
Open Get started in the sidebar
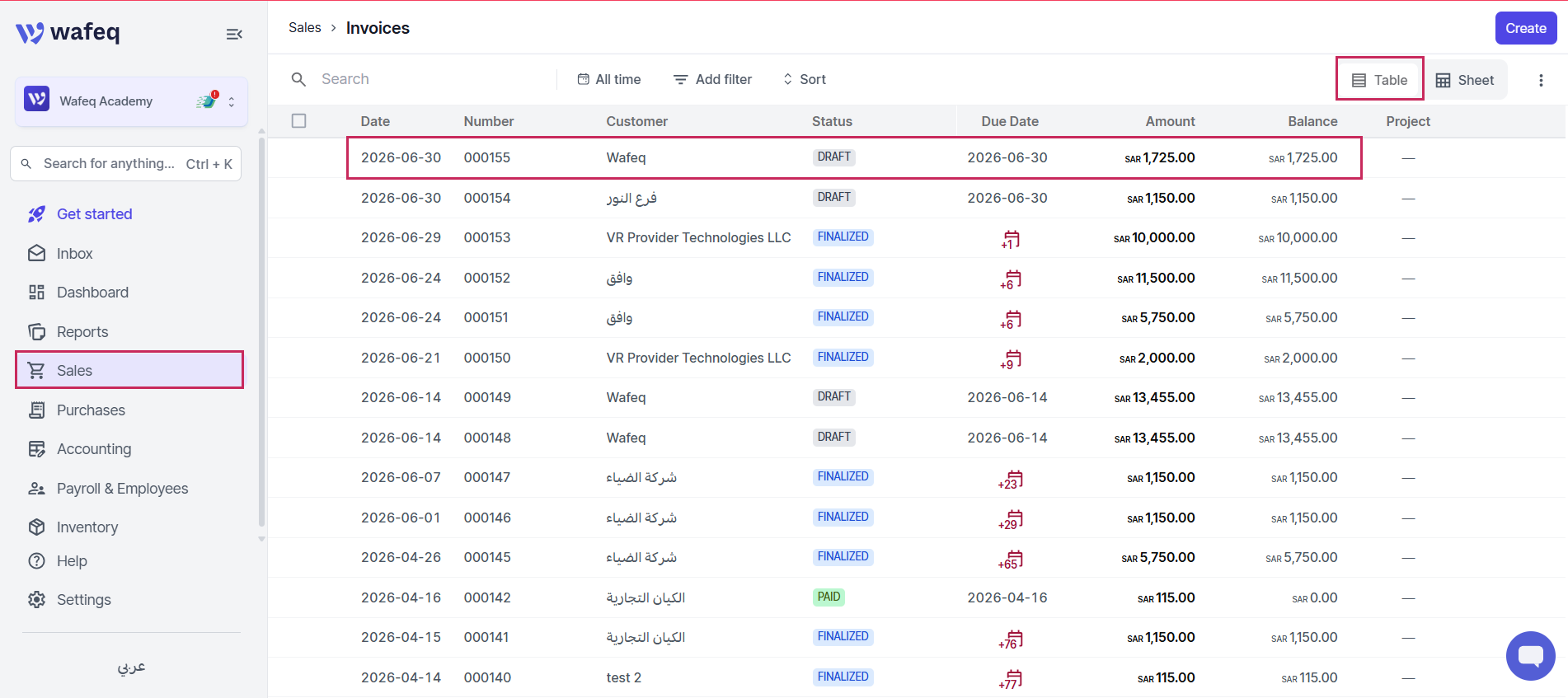tap(94, 214)
